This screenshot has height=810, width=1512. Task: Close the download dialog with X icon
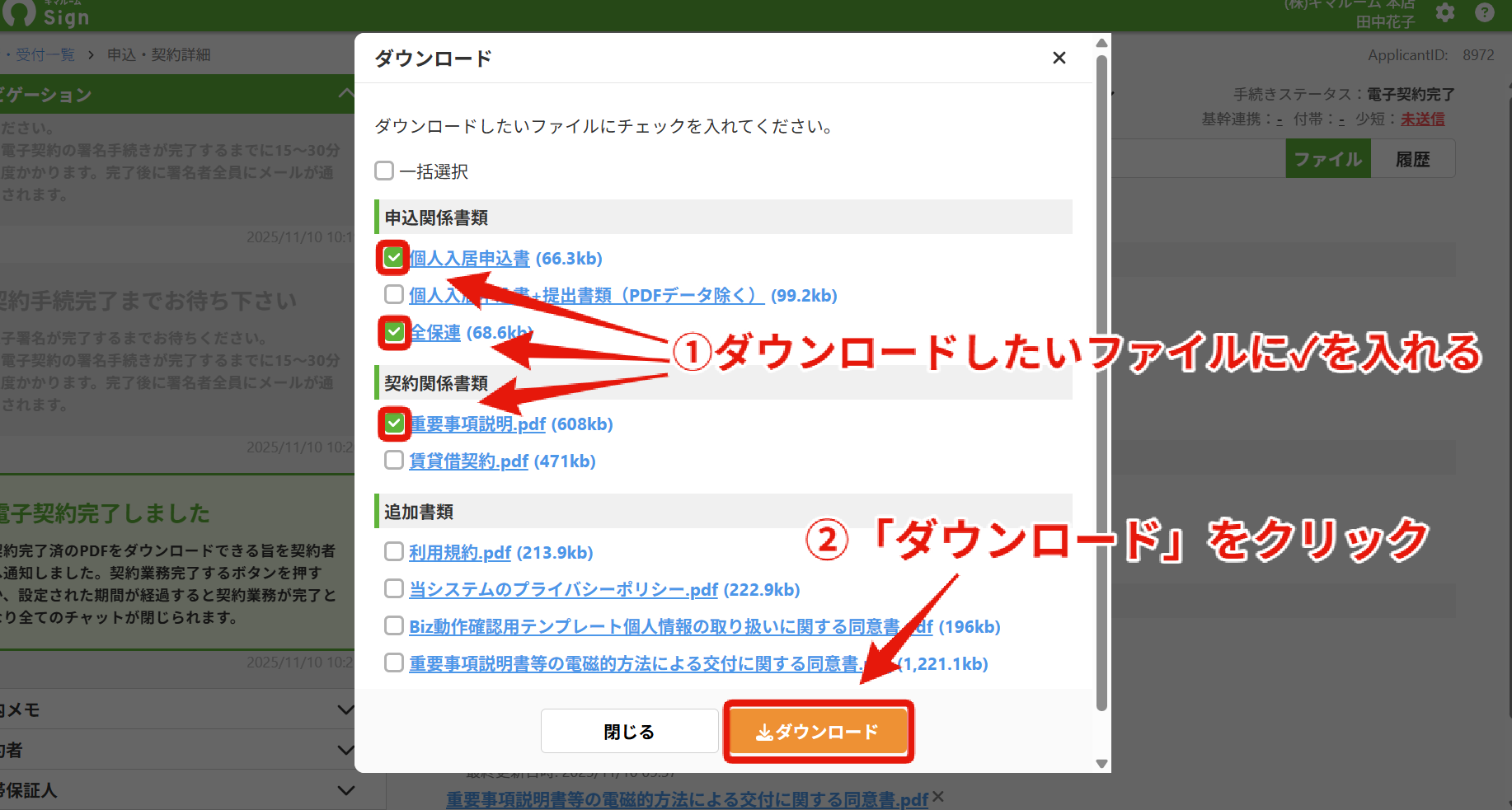tap(1059, 58)
